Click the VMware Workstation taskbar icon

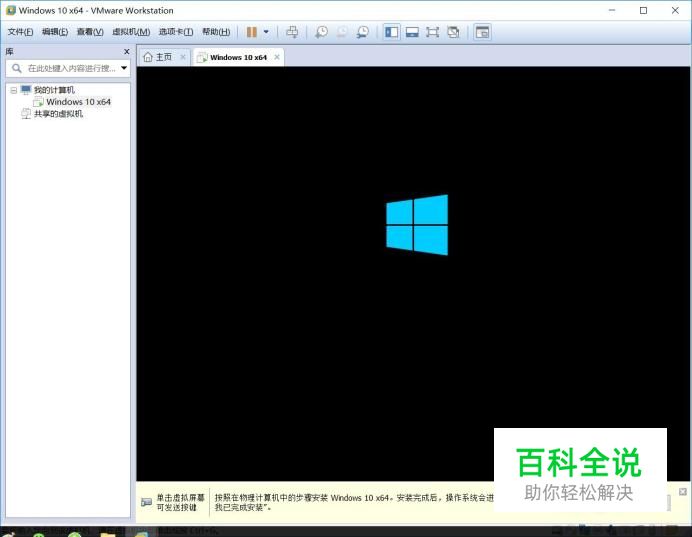click(141, 533)
